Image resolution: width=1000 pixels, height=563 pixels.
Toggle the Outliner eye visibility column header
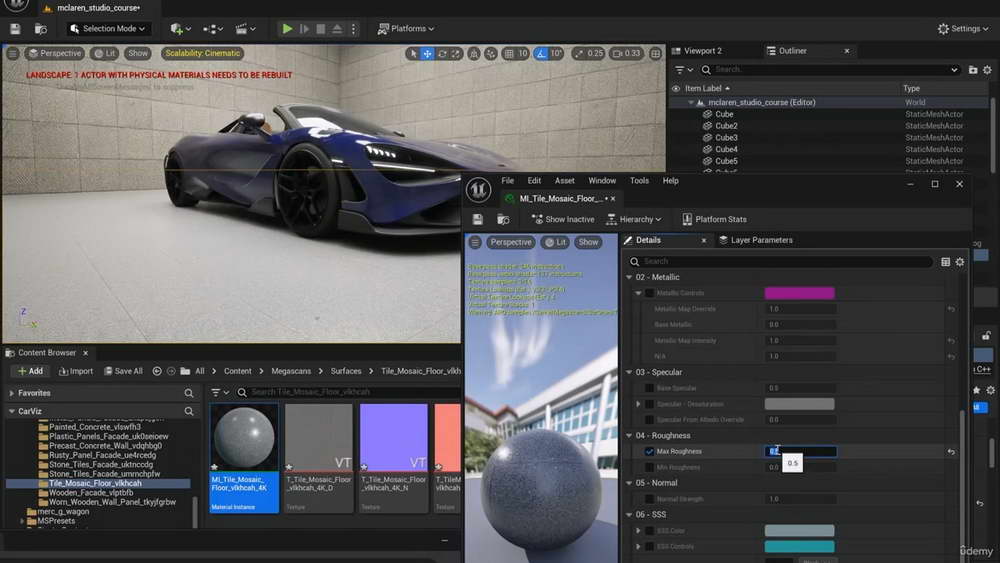(x=676, y=89)
